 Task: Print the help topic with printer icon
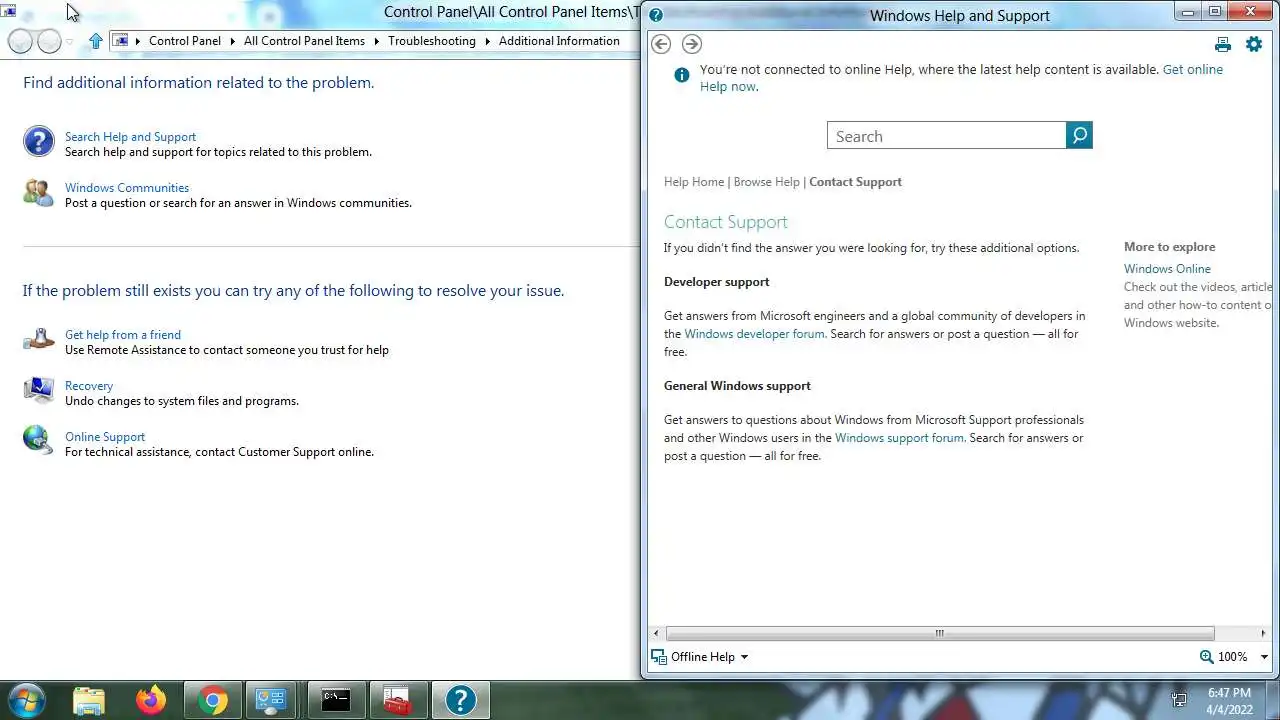[1222, 44]
